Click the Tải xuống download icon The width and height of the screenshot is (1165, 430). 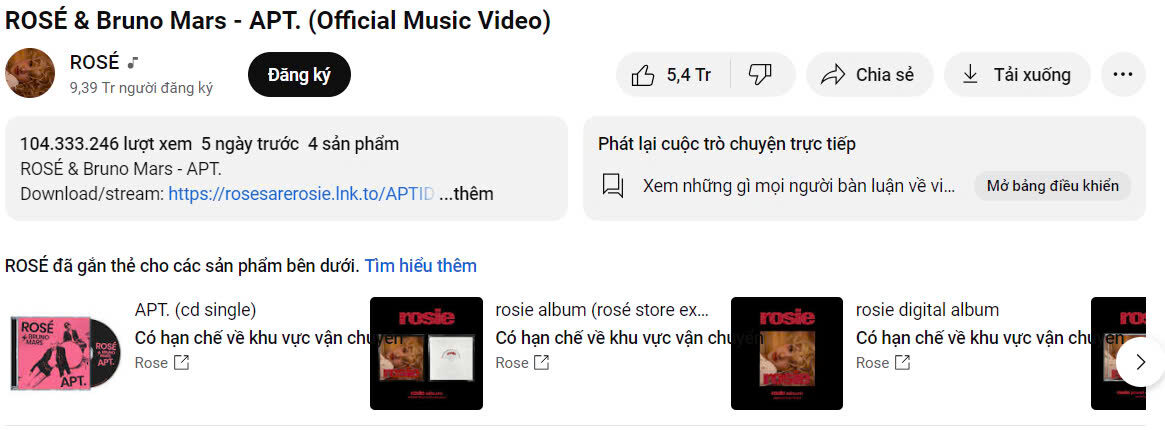[x=970, y=75]
